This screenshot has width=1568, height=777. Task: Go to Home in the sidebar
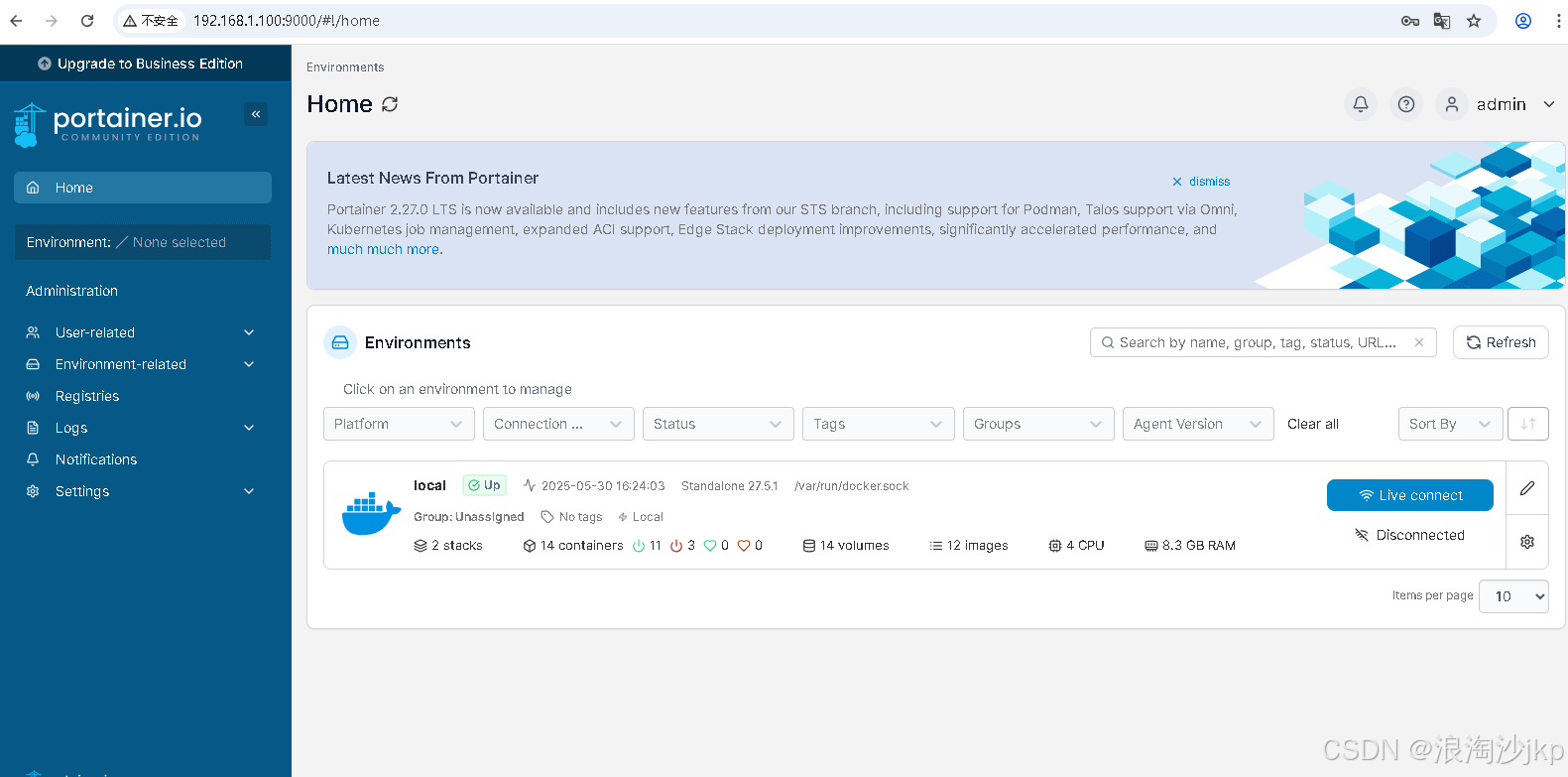pos(143,188)
